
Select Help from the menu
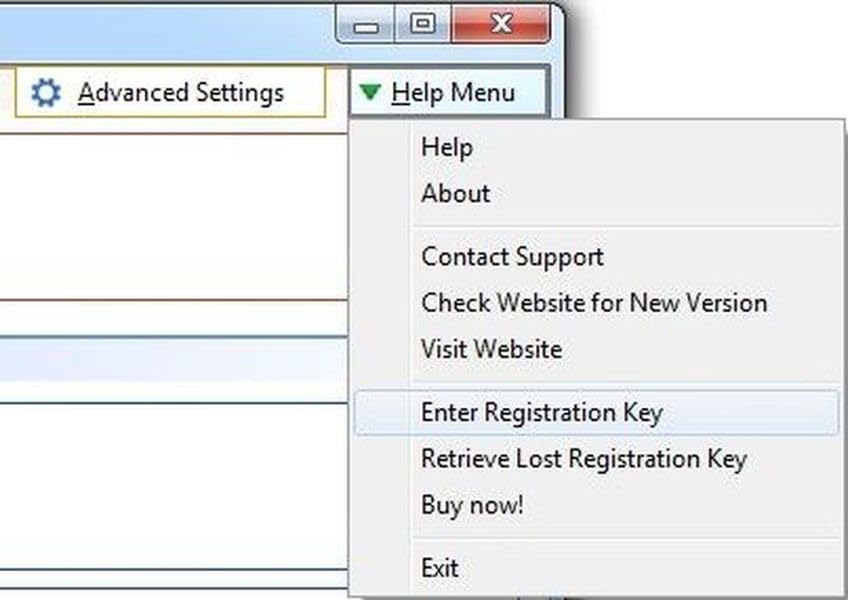pyautogui.click(x=446, y=148)
